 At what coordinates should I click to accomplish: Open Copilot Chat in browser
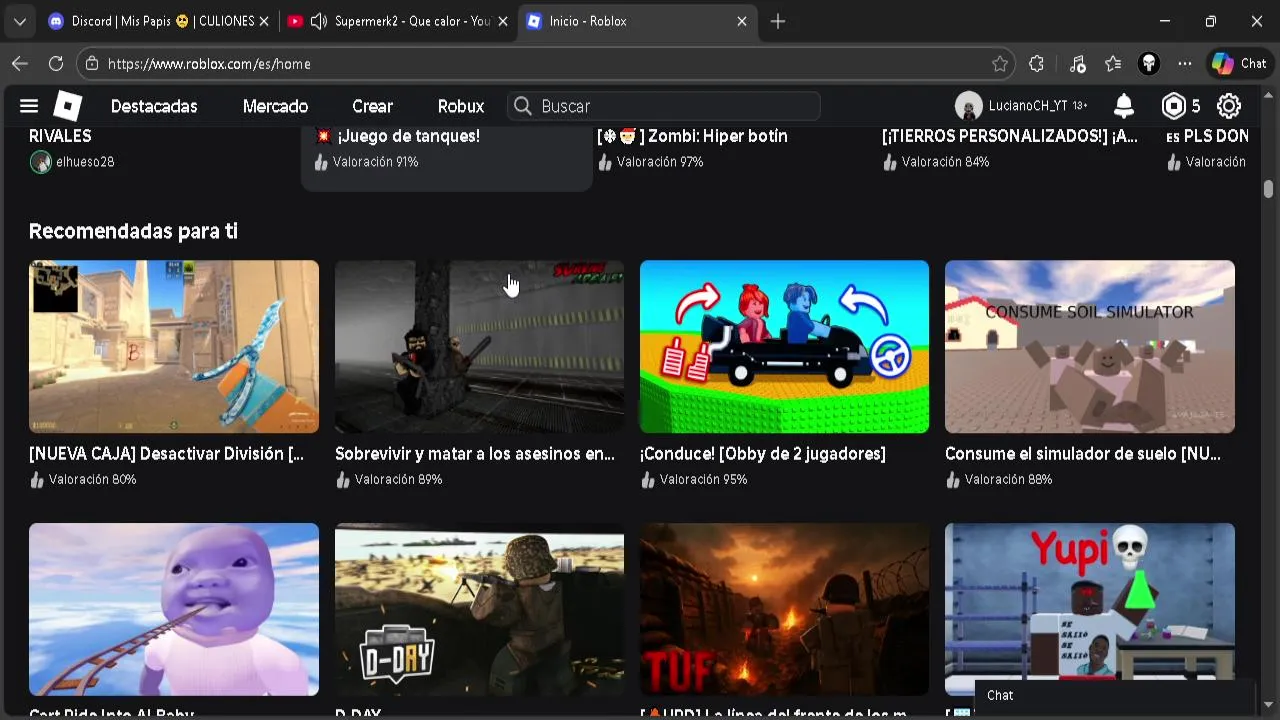(x=1239, y=64)
